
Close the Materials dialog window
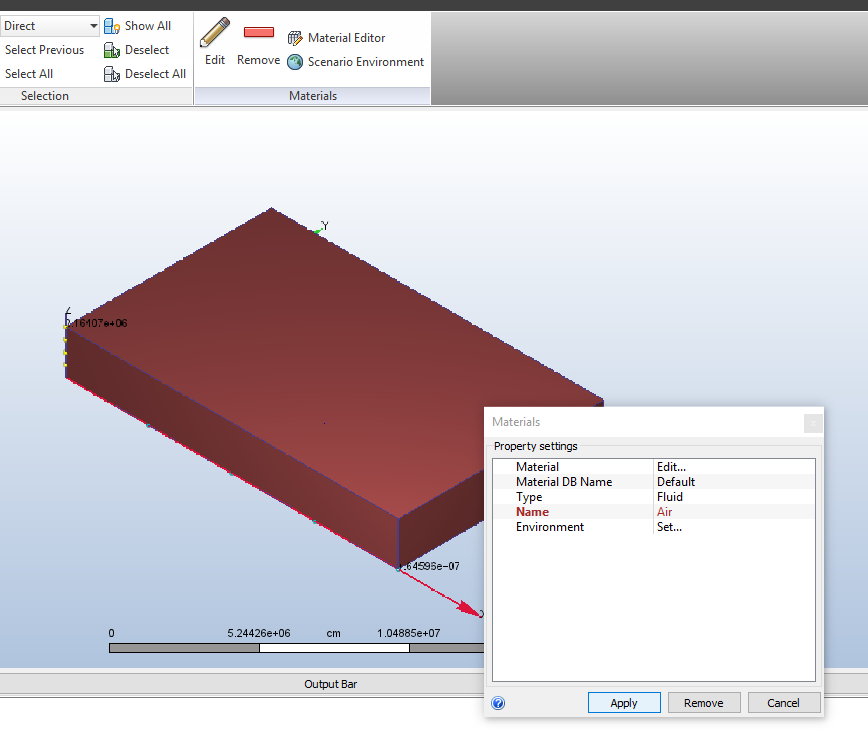click(x=813, y=422)
